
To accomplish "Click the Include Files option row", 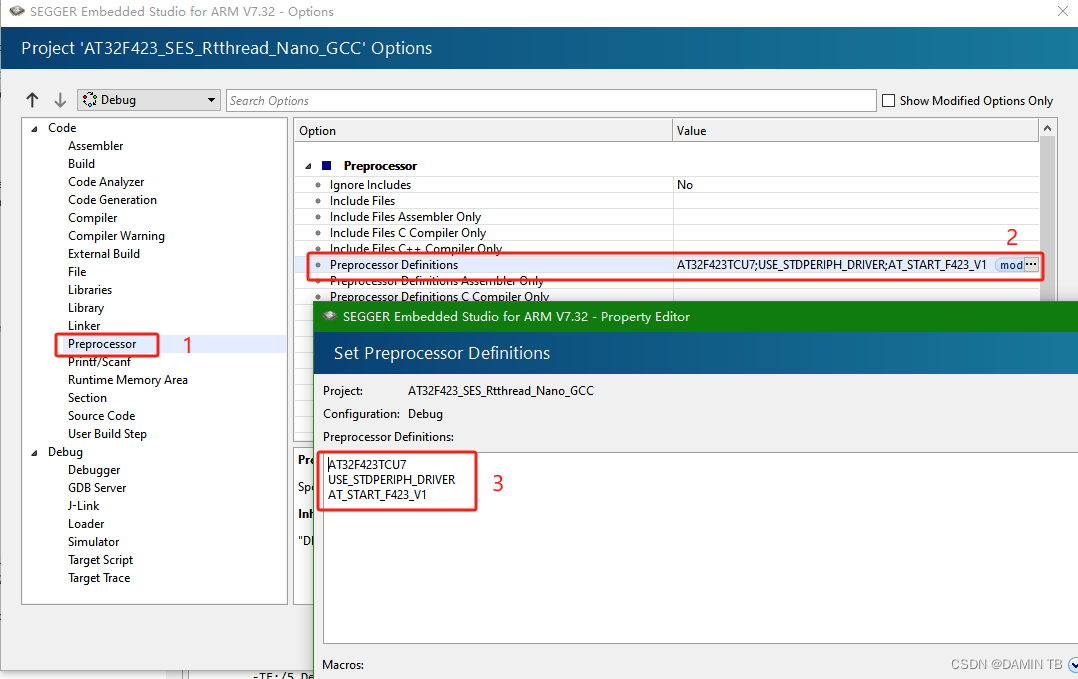I will point(667,201).
